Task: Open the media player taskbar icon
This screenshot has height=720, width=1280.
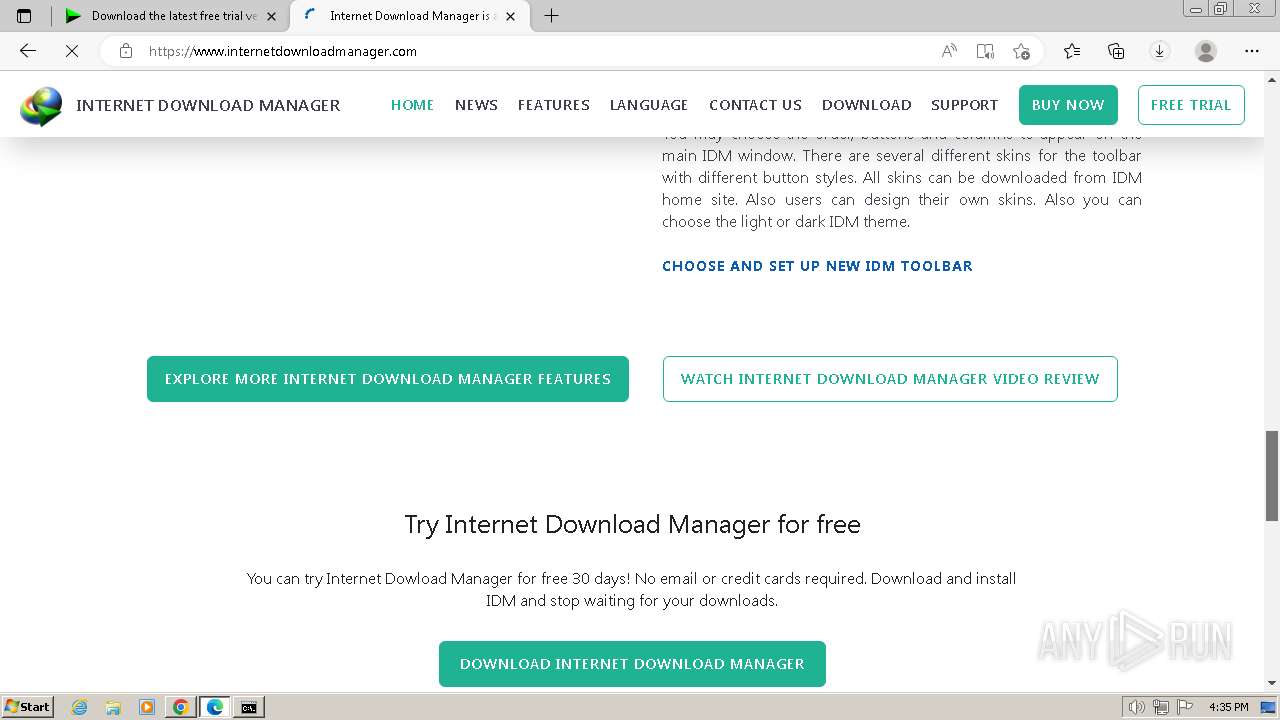Action: (147, 707)
